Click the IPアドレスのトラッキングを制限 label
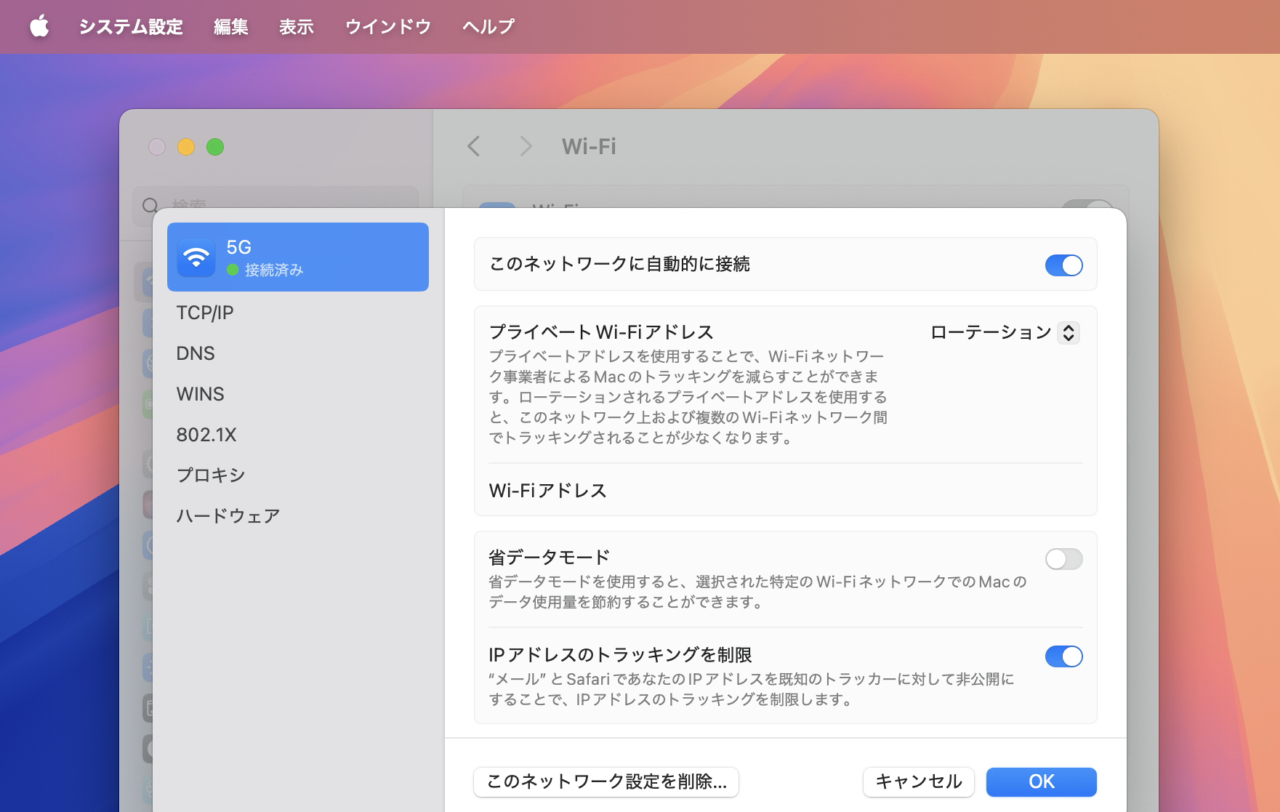1280x812 pixels. [x=620, y=655]
